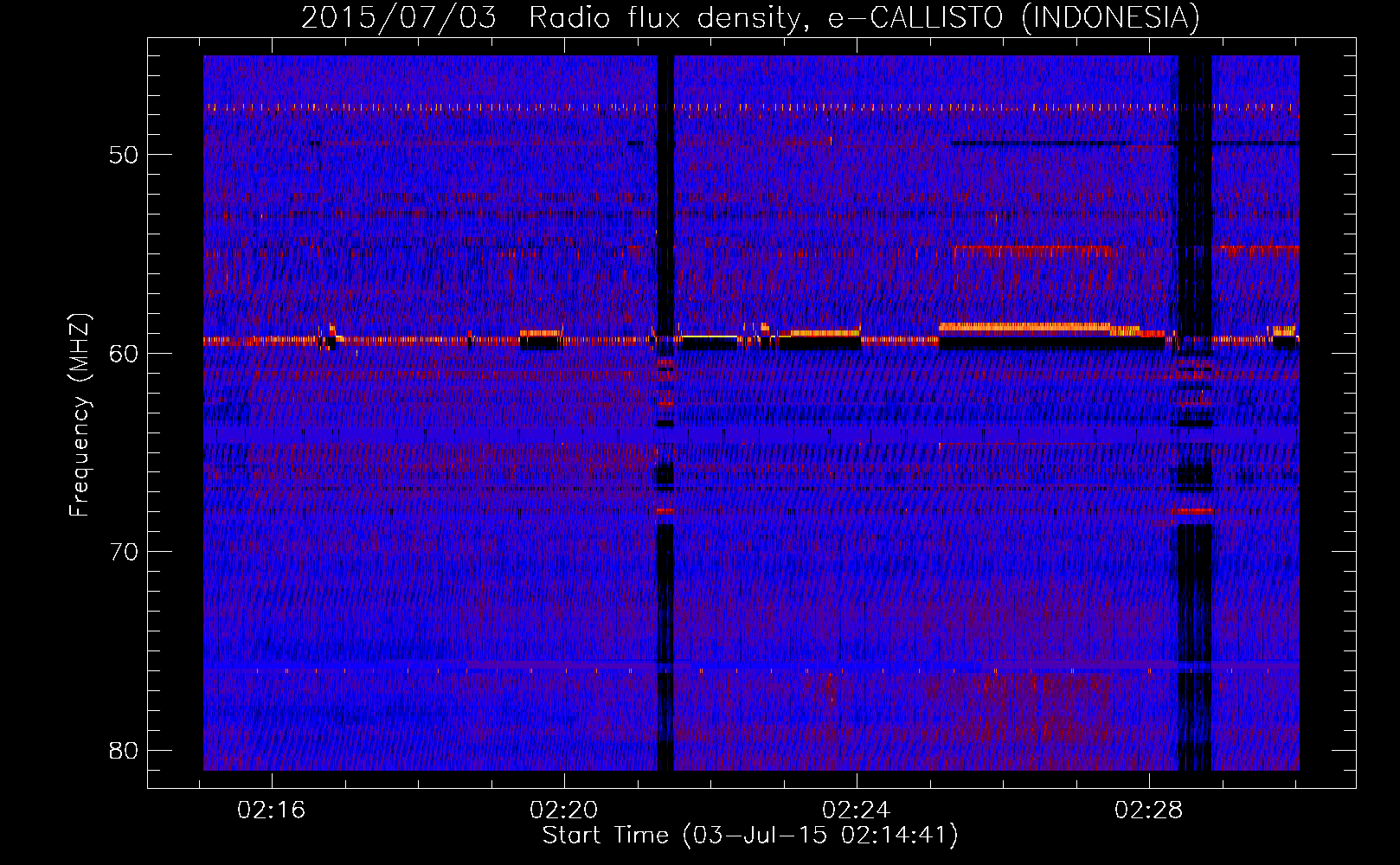Click the 02:28 time tick label
The image size is (1400, 865).
[1149, 811]
